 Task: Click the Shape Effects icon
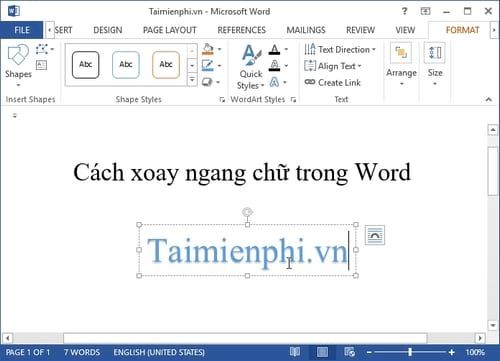(x=207, y=82)
